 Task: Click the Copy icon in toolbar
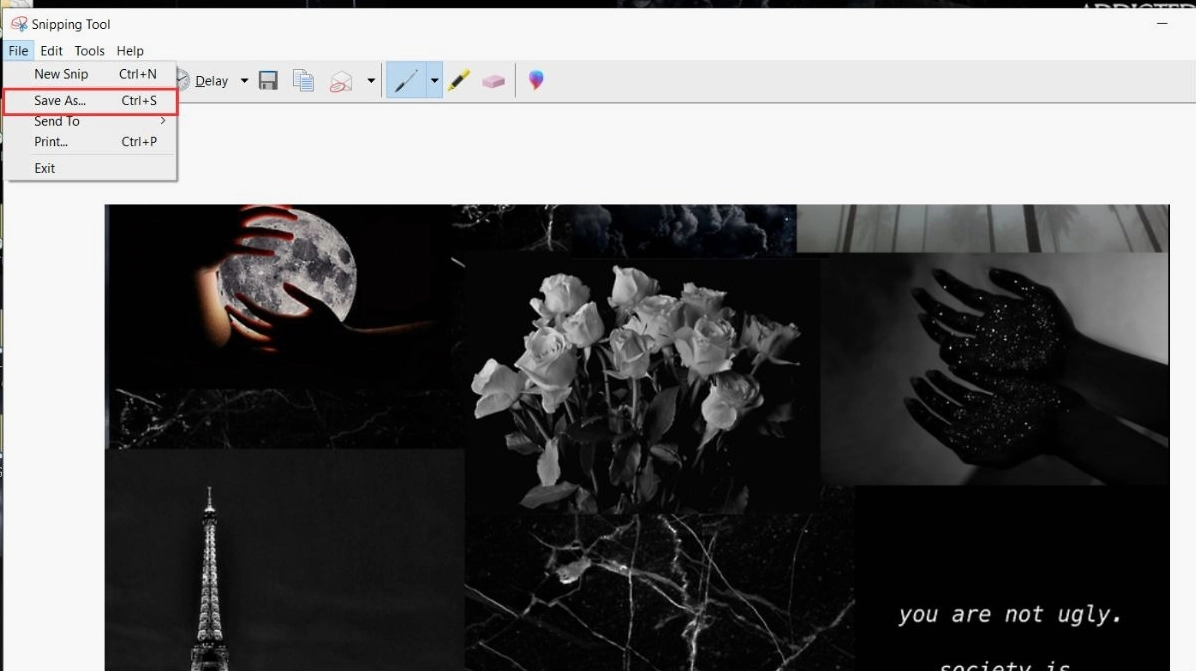pos(303,81)
